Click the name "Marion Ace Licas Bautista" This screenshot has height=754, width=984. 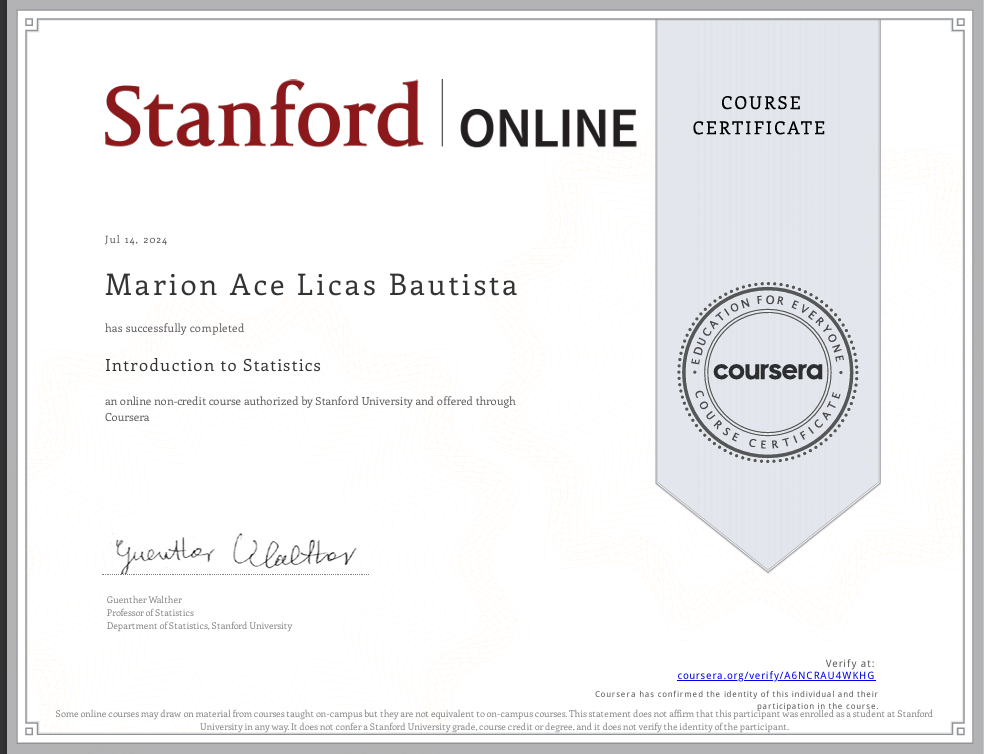click(311, 284)
